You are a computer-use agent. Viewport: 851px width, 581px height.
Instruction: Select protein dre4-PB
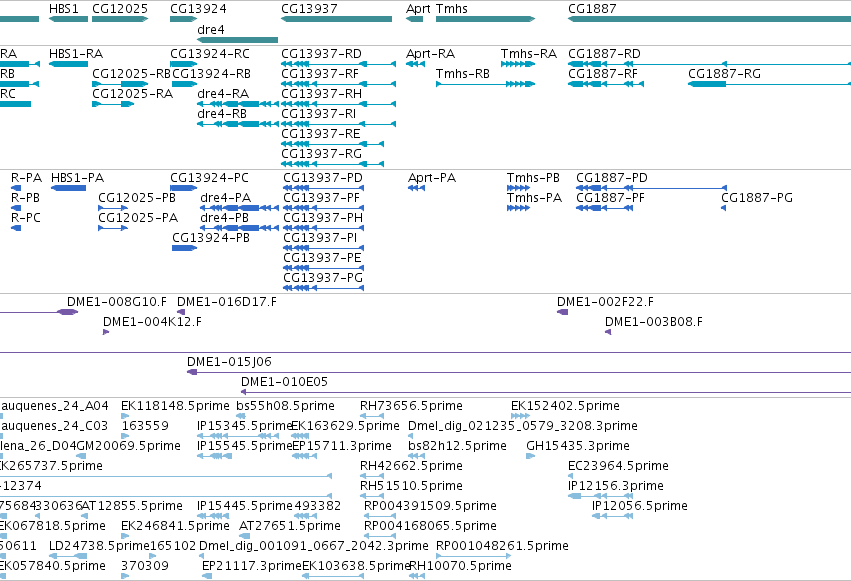tap(239, 228)
